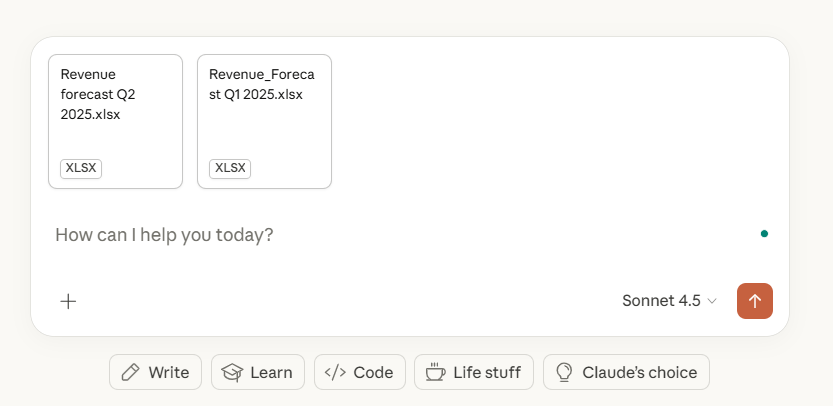833x406 pixels.
Task: Click the coffee cup Life stuff icon
Action: 435,373
